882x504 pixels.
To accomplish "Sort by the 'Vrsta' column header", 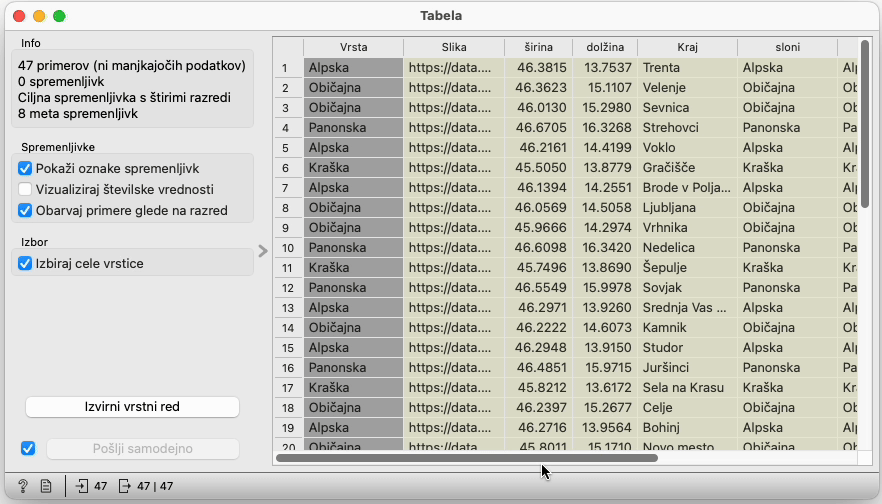I will coord(353,47).
